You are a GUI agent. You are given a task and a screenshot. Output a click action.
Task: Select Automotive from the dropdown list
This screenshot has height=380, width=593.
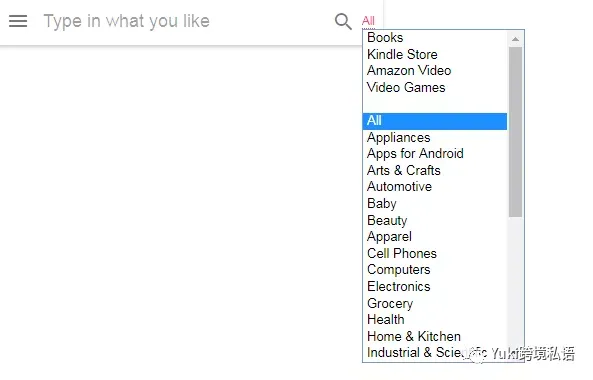[435, 187]
